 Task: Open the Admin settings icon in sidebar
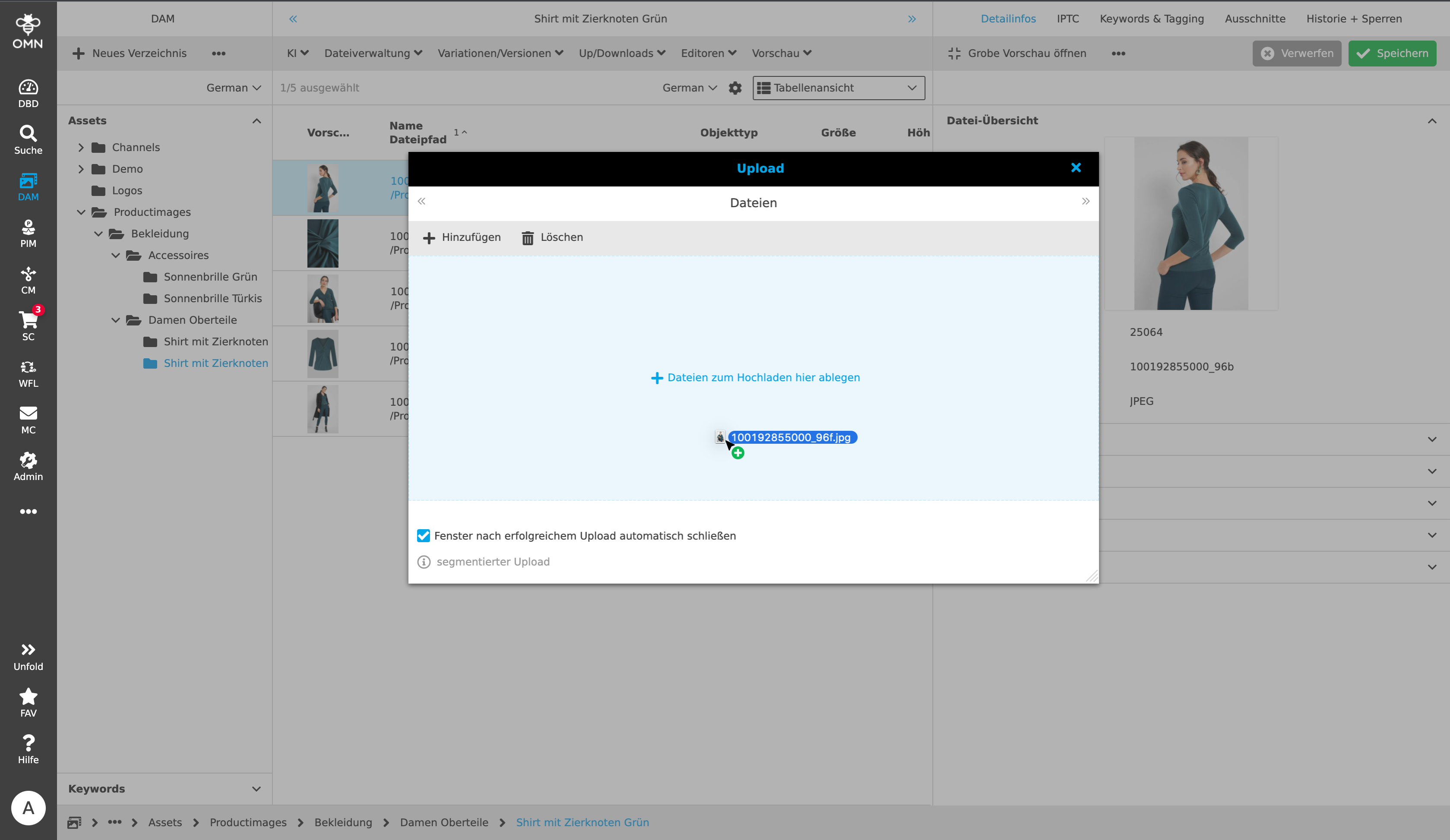[x=28, y=460]
